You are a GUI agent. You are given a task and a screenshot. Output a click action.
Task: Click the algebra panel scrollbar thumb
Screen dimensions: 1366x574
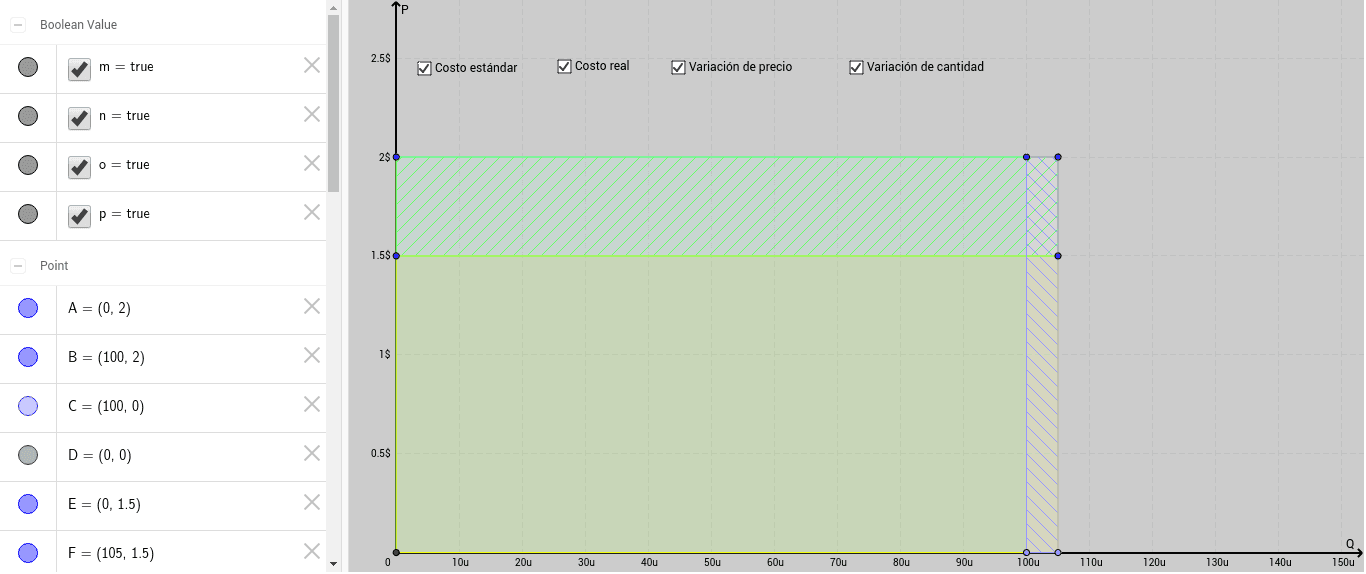pos(334,102)
